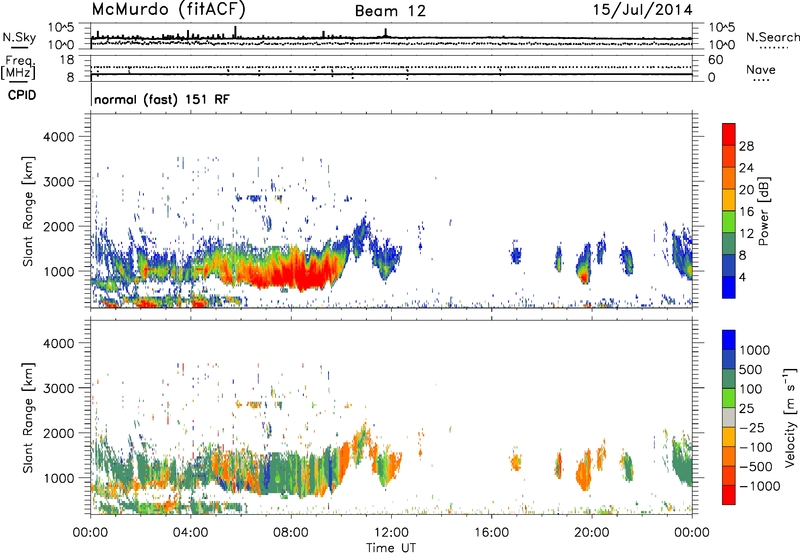This screenshot has height=554, width=800.
Task: Select the "Velocity [m s⁻¹]" colorbar title
Action: coord(790,417)
